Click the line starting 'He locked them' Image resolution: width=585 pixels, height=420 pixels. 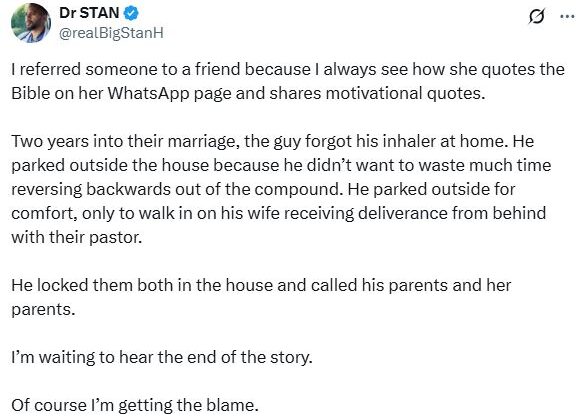(x=261, y=285)
